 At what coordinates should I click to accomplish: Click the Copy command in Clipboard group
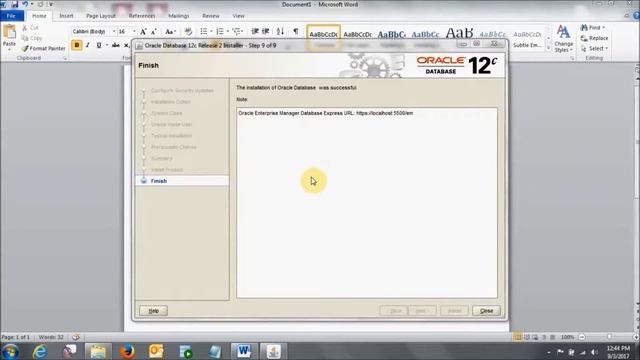[32, 38]
